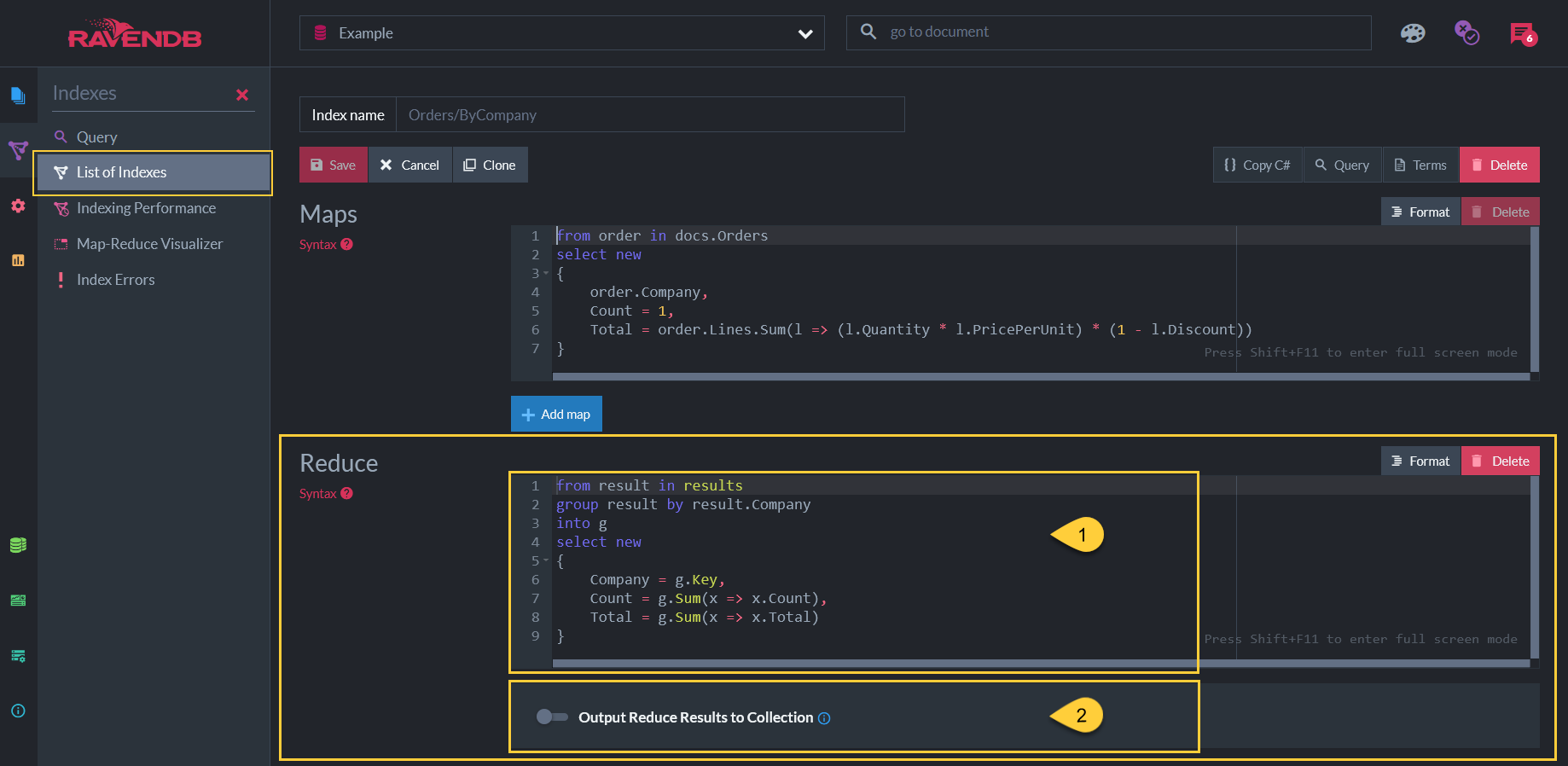Click Reduce line 'group result by result.Company'
Screen dimensions: 1568x766
[683, 504]
